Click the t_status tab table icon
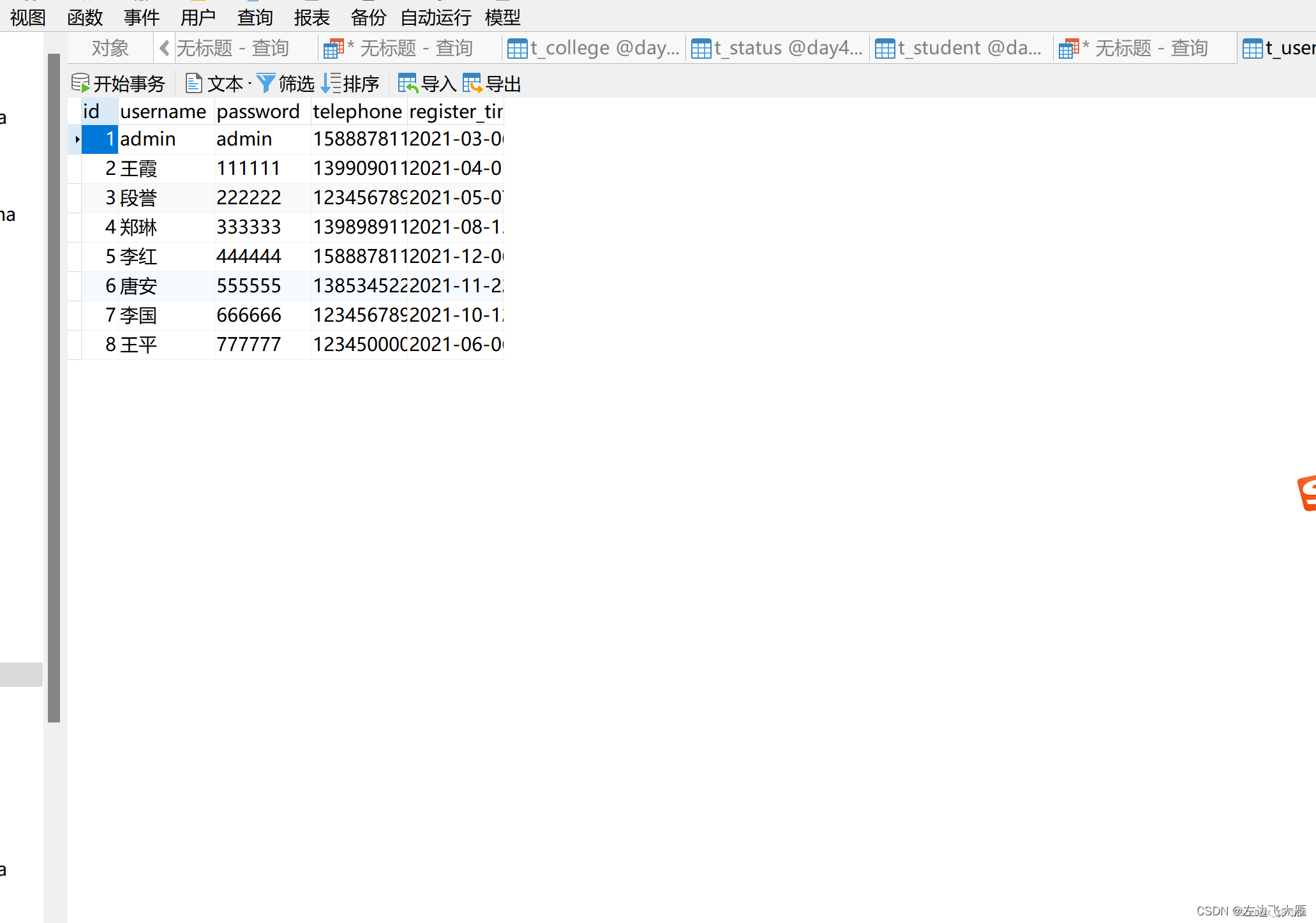Screen dimensions: 1316x923 point(701,49)
